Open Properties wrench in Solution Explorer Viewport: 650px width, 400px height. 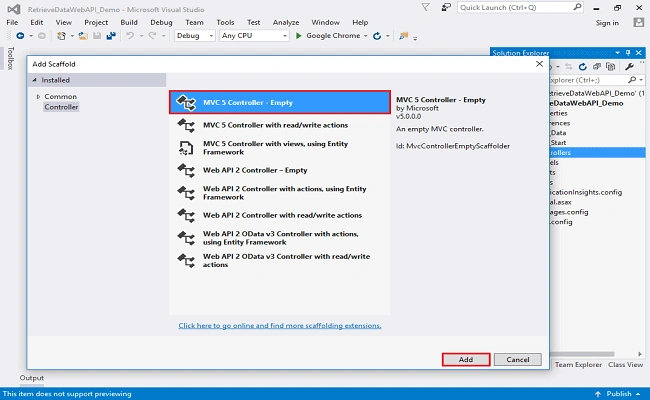coord(629,67)
